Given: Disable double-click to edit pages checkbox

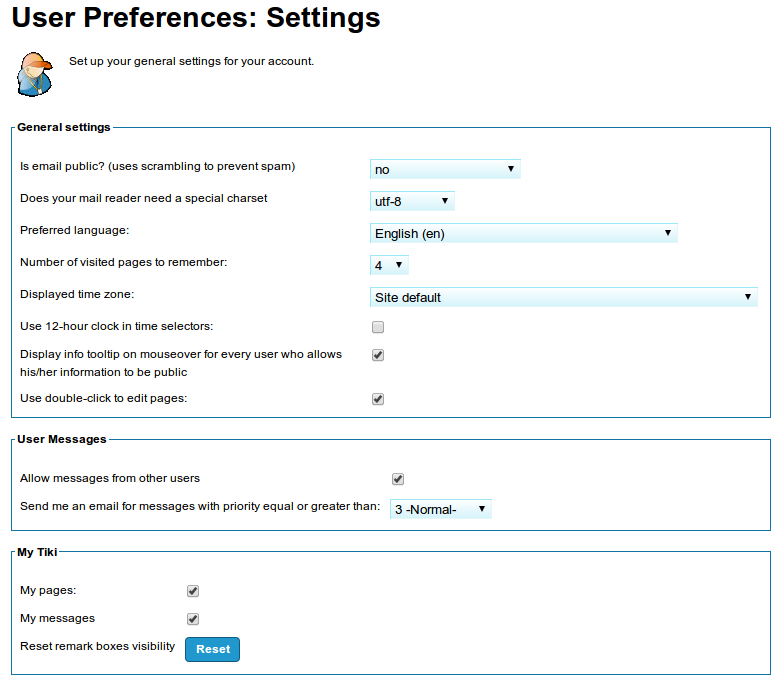Looking at the screenshot, I should pos(378,399).
